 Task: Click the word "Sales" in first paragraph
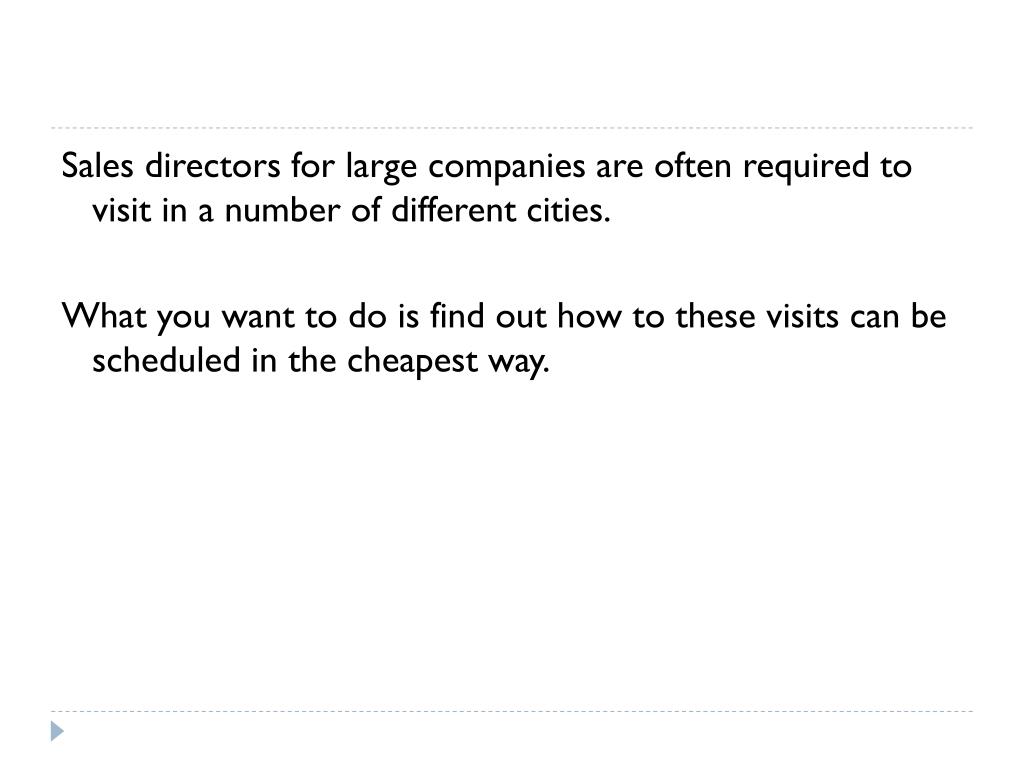click(x=97, y=165)
